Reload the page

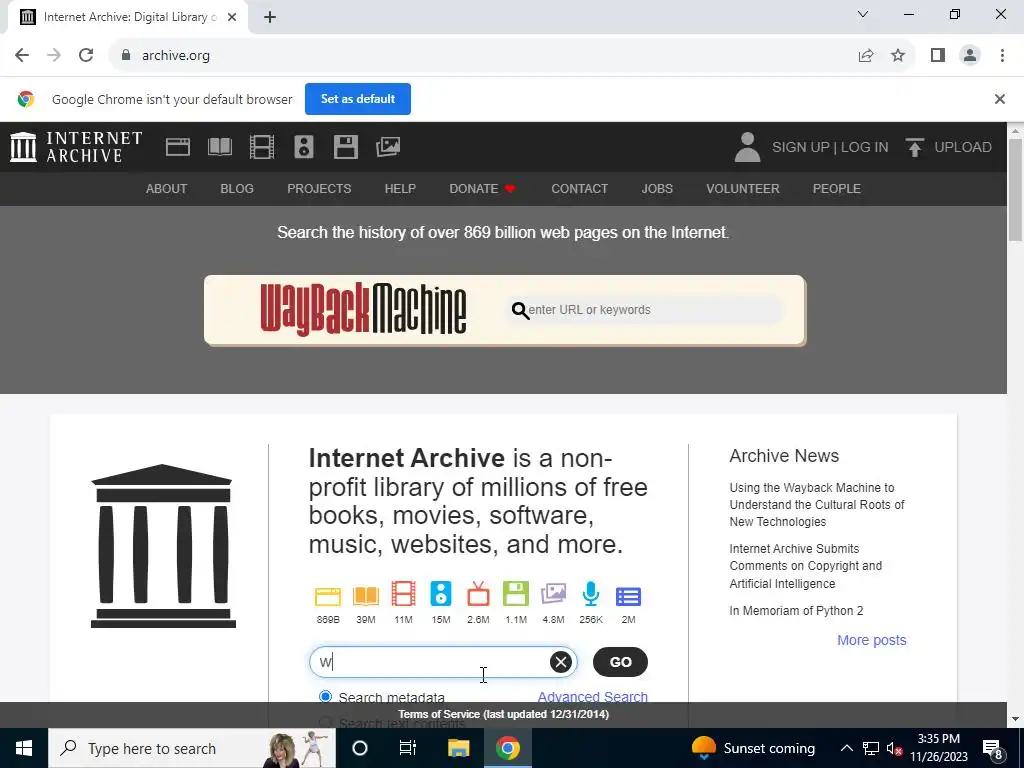[86, 56]
